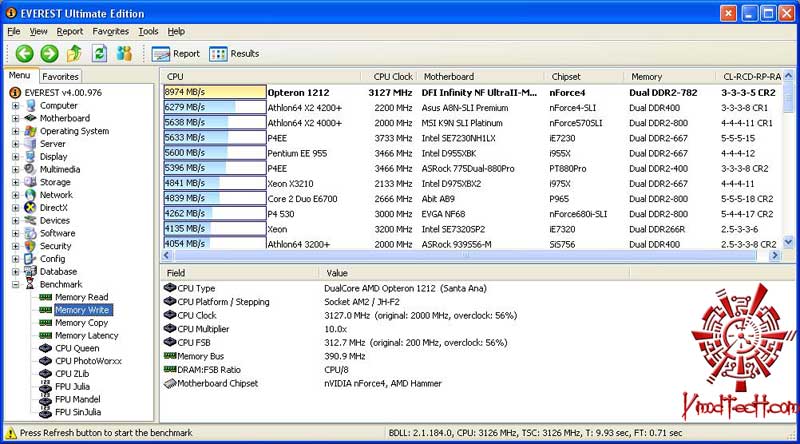Viewport: 800px width, 444px height.
Task: Open Memory Read benchmark
Action: (x=82, y=297)
